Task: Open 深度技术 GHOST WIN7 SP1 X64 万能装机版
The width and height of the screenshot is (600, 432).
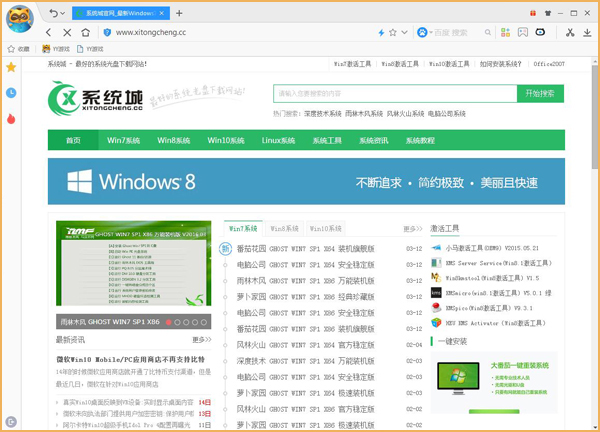Action: pos(305,361)
